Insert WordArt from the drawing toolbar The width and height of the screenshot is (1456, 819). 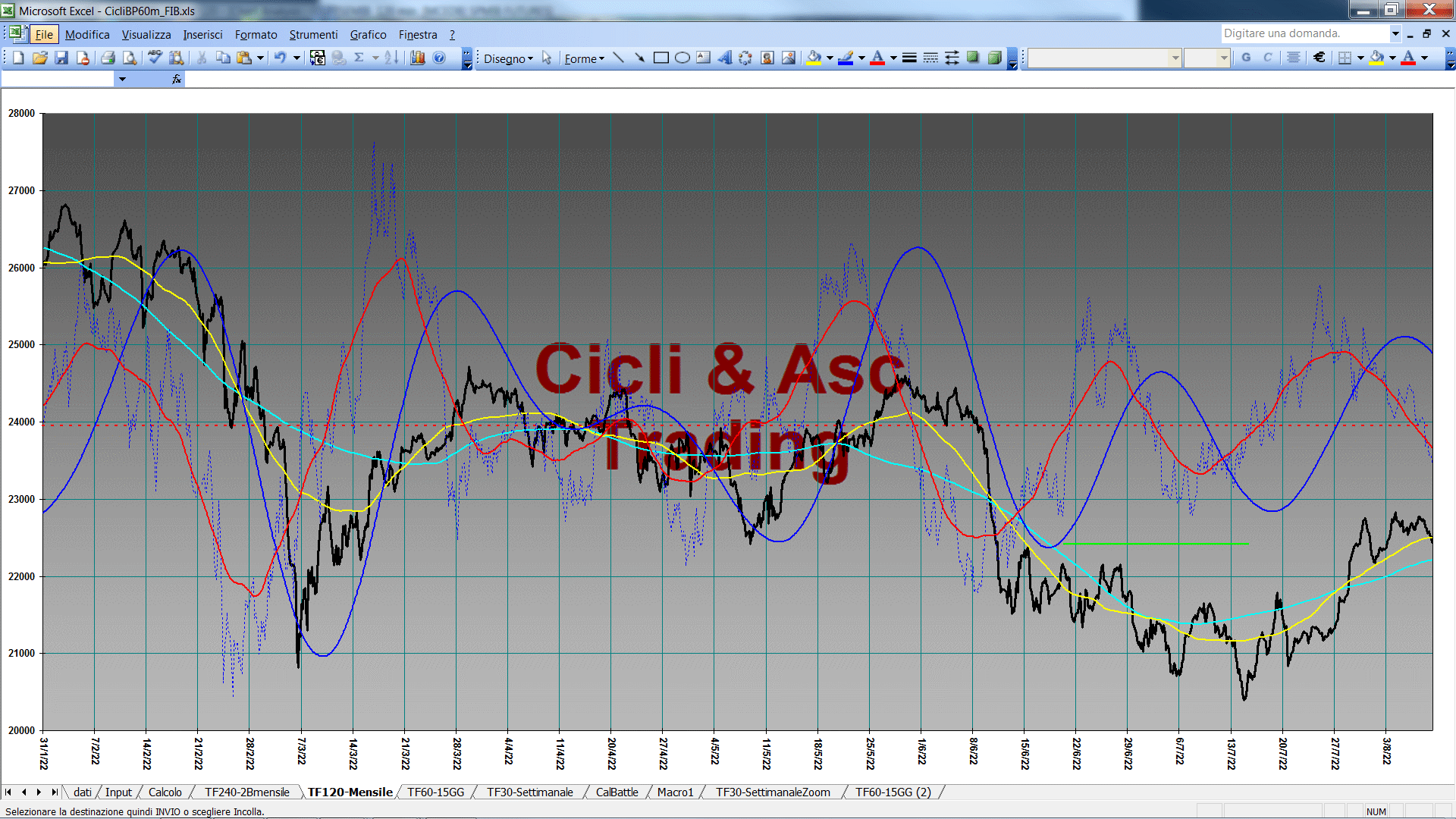coord(725,58)
